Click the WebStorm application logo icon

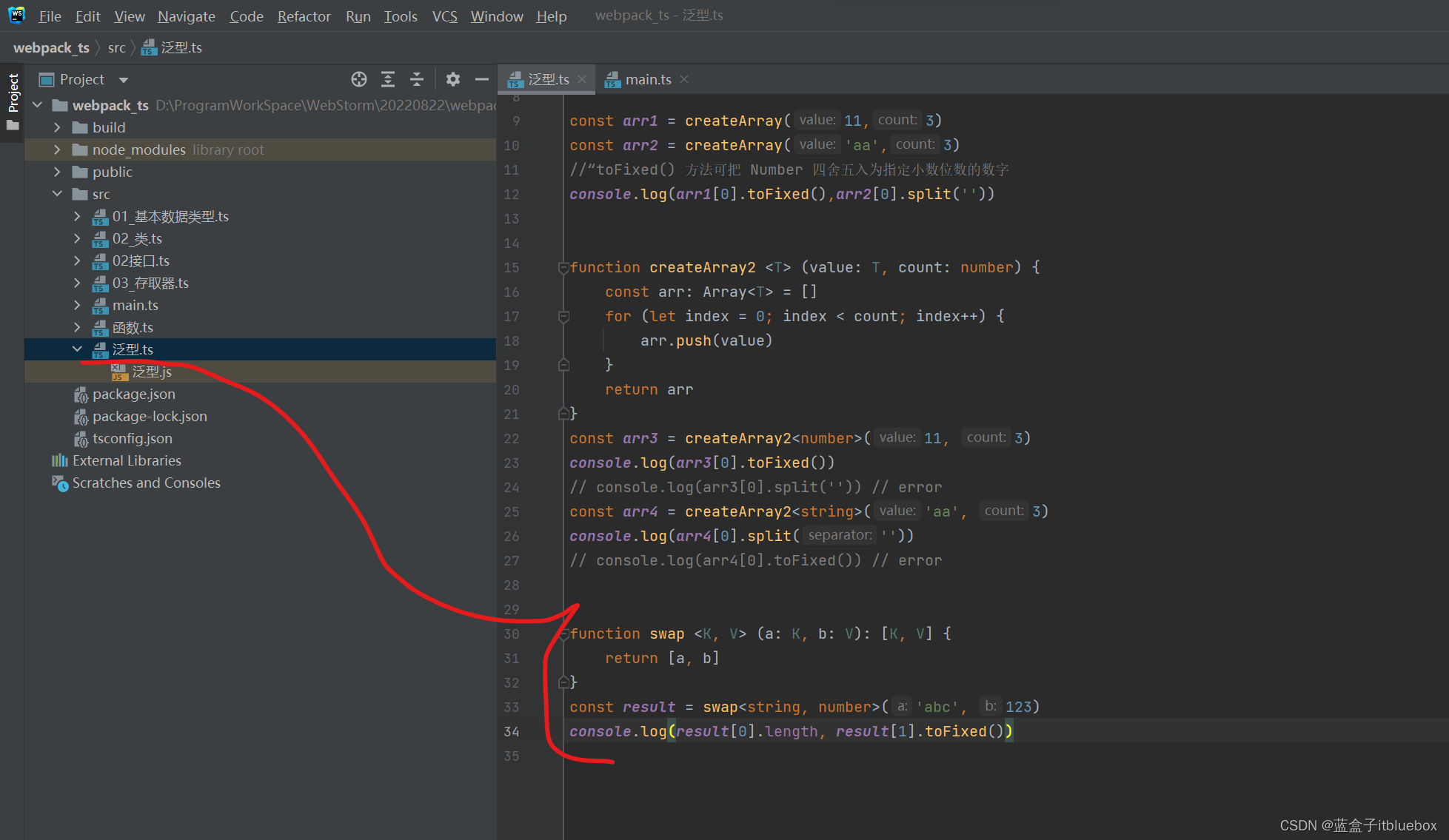click(16, 15)
